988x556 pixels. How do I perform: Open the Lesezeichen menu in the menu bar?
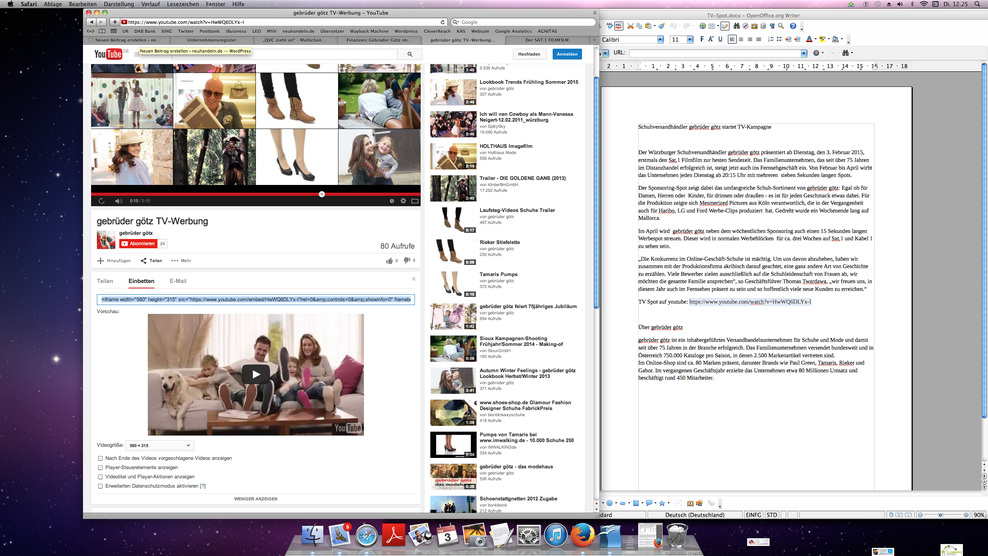pos(183,4)
